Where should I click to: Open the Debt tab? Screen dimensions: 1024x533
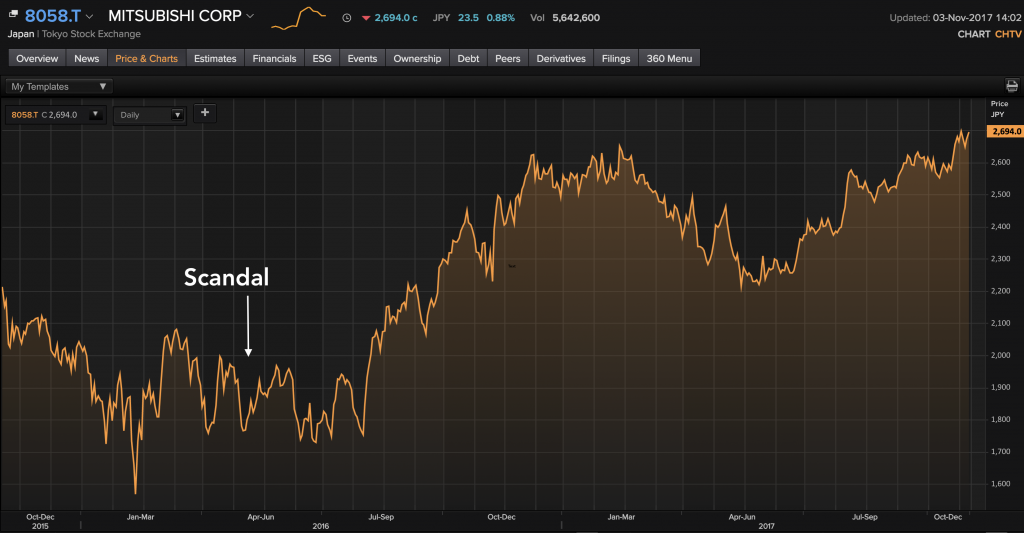(x=468, y=58)
